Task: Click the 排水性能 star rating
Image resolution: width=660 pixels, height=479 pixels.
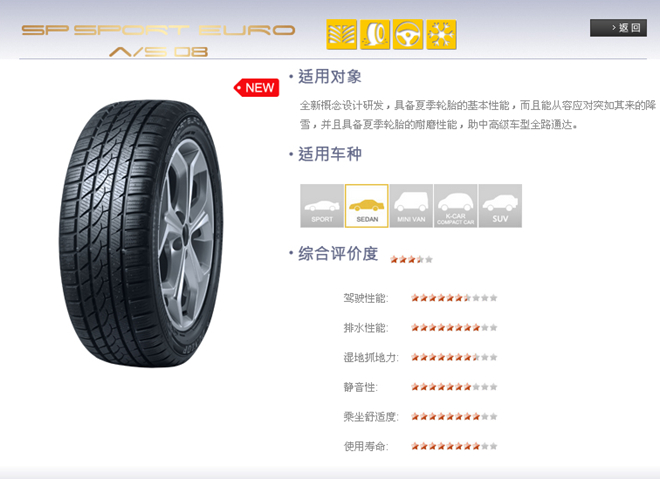Action: click(x=454, y=327)
